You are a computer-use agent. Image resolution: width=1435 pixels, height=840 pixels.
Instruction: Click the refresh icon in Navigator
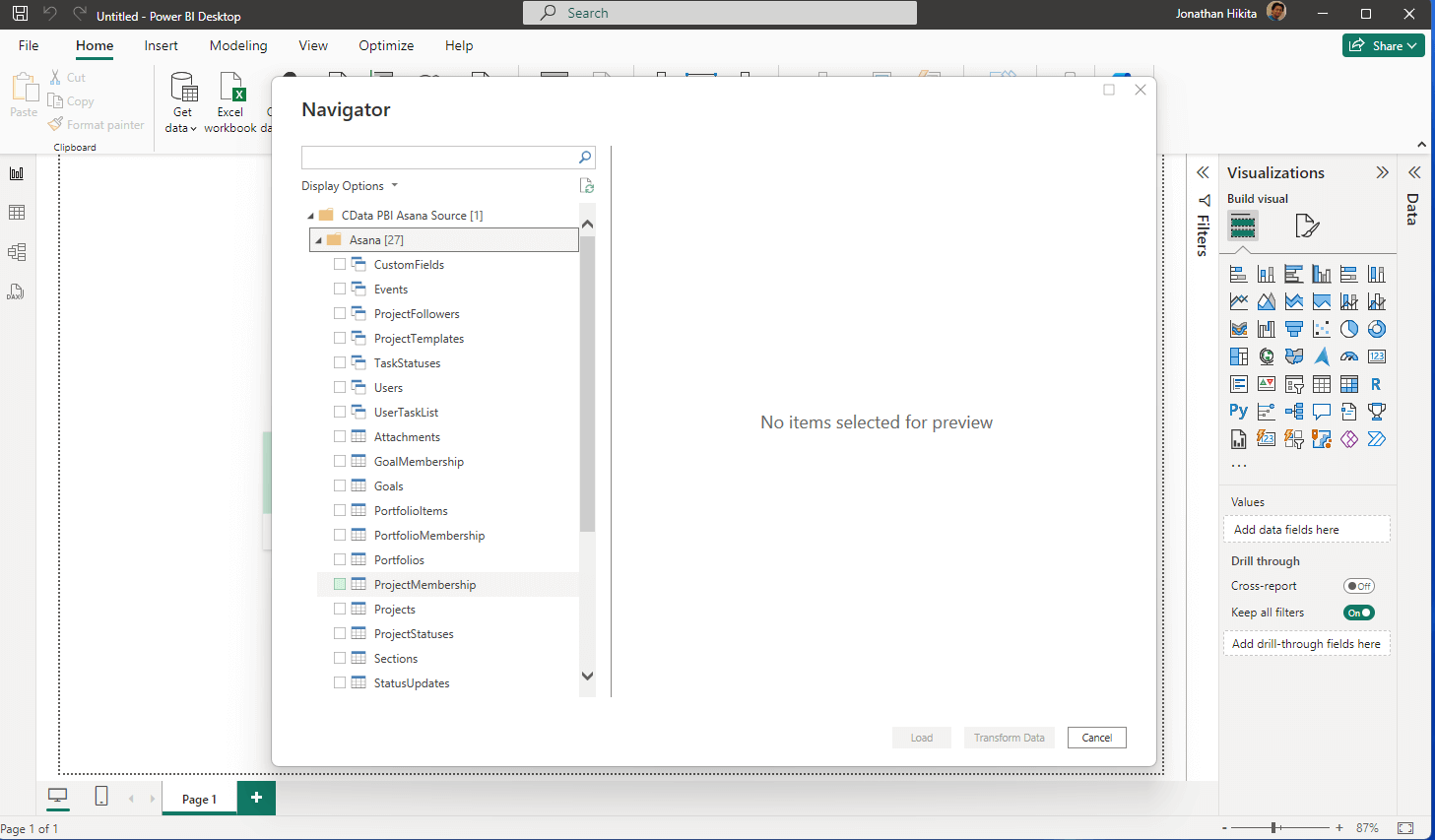pos(587,186)
